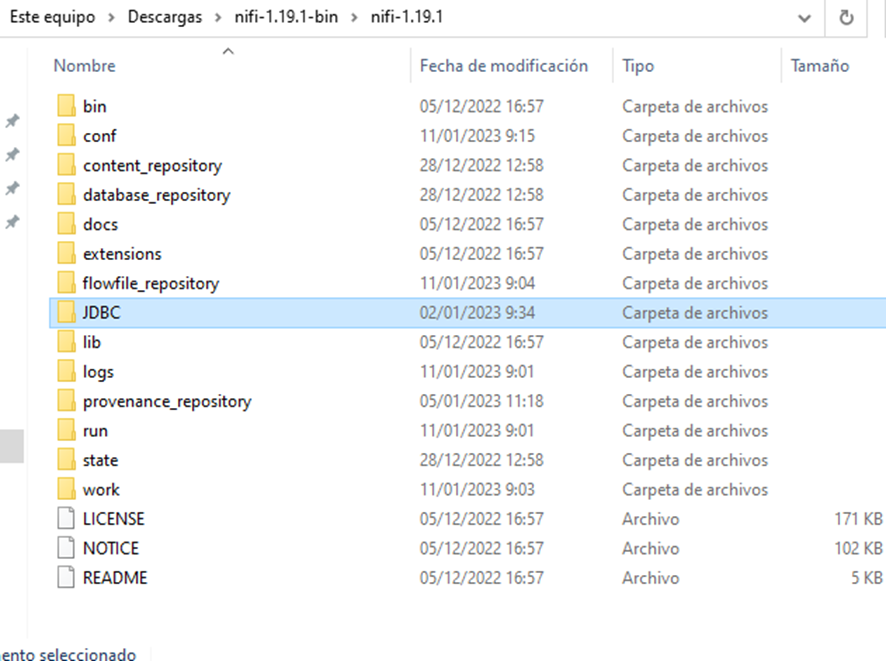Click the flowfile_repository date 11/01/2023 9:04
The width and height of the screenshot is (886, 661).
coord(477,283)
